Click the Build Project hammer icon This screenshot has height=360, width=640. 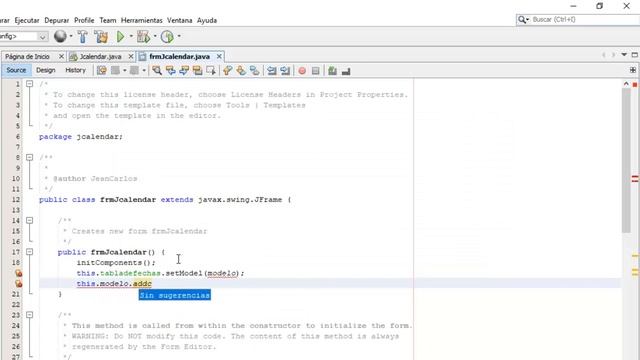coord(83,37)
